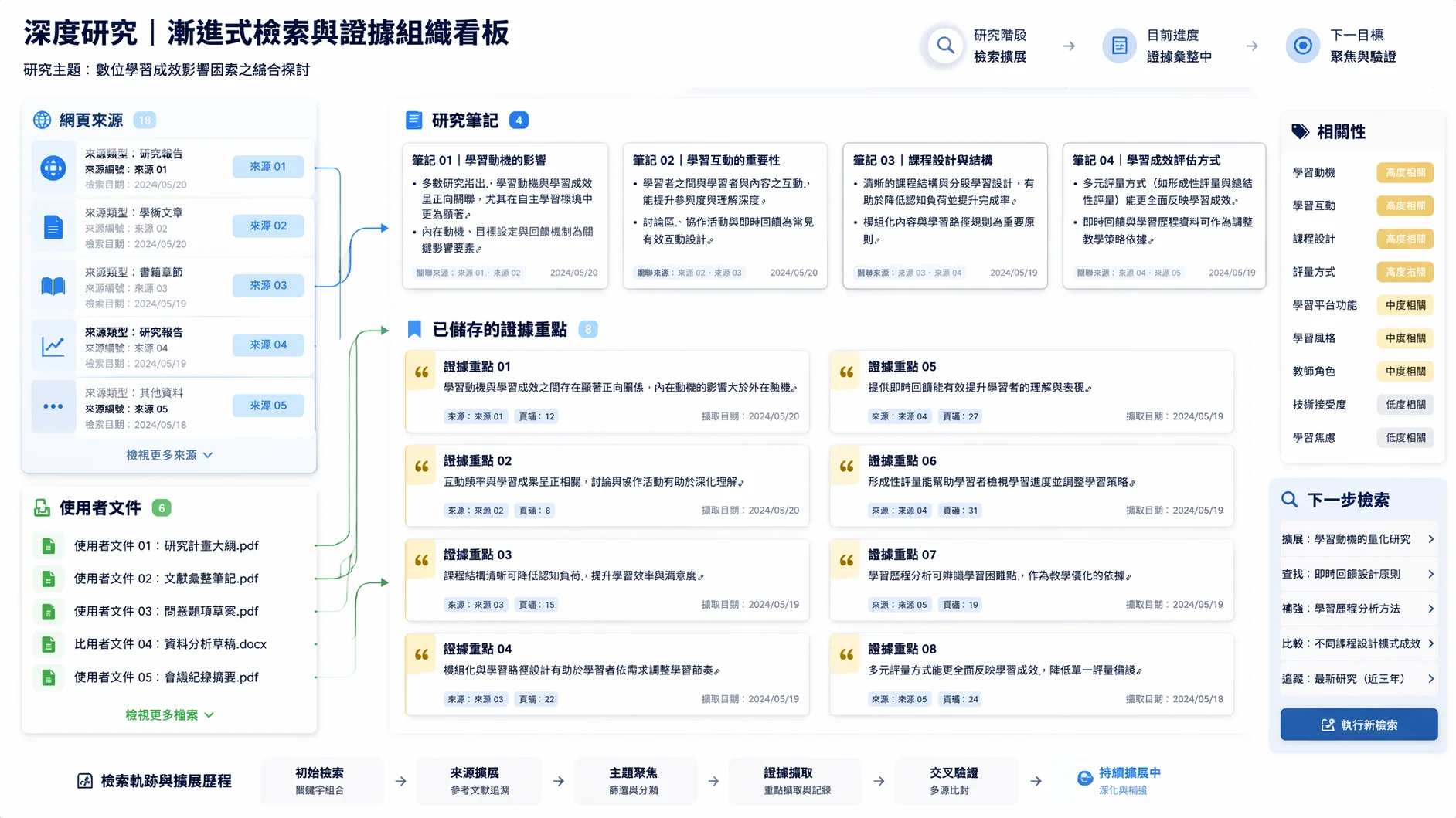Click the current progress document icon
The image size is (1456, 818).
[1119, 46]
